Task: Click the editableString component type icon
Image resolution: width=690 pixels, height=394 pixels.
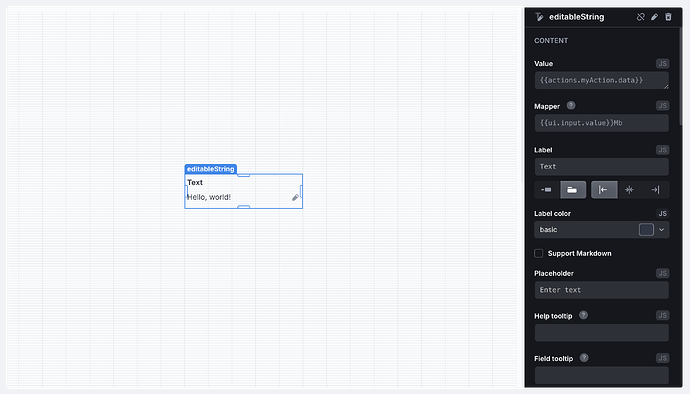Action: pos(539,17)
